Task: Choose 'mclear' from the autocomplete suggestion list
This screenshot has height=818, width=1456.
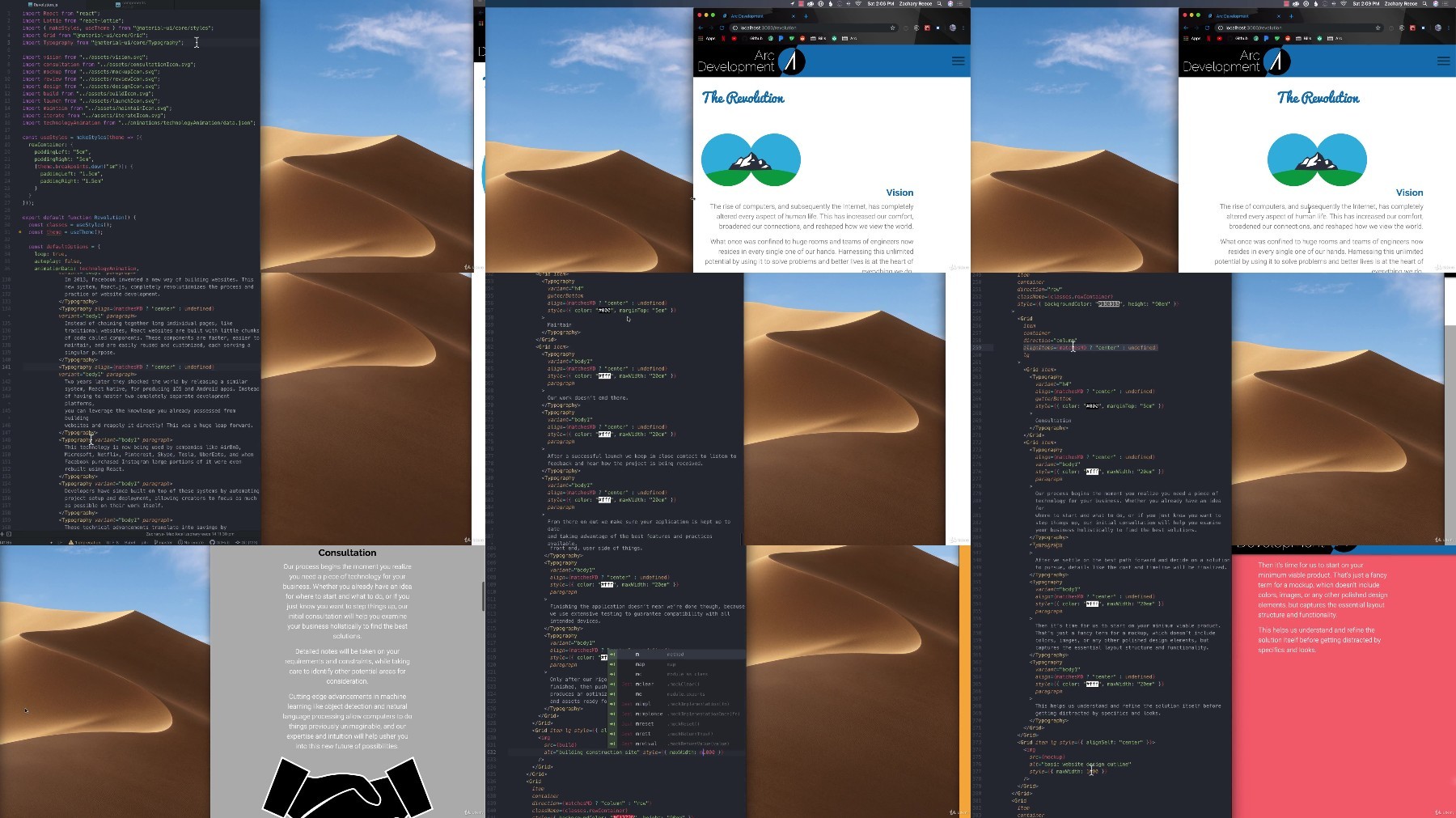Action: pos(676,684)
